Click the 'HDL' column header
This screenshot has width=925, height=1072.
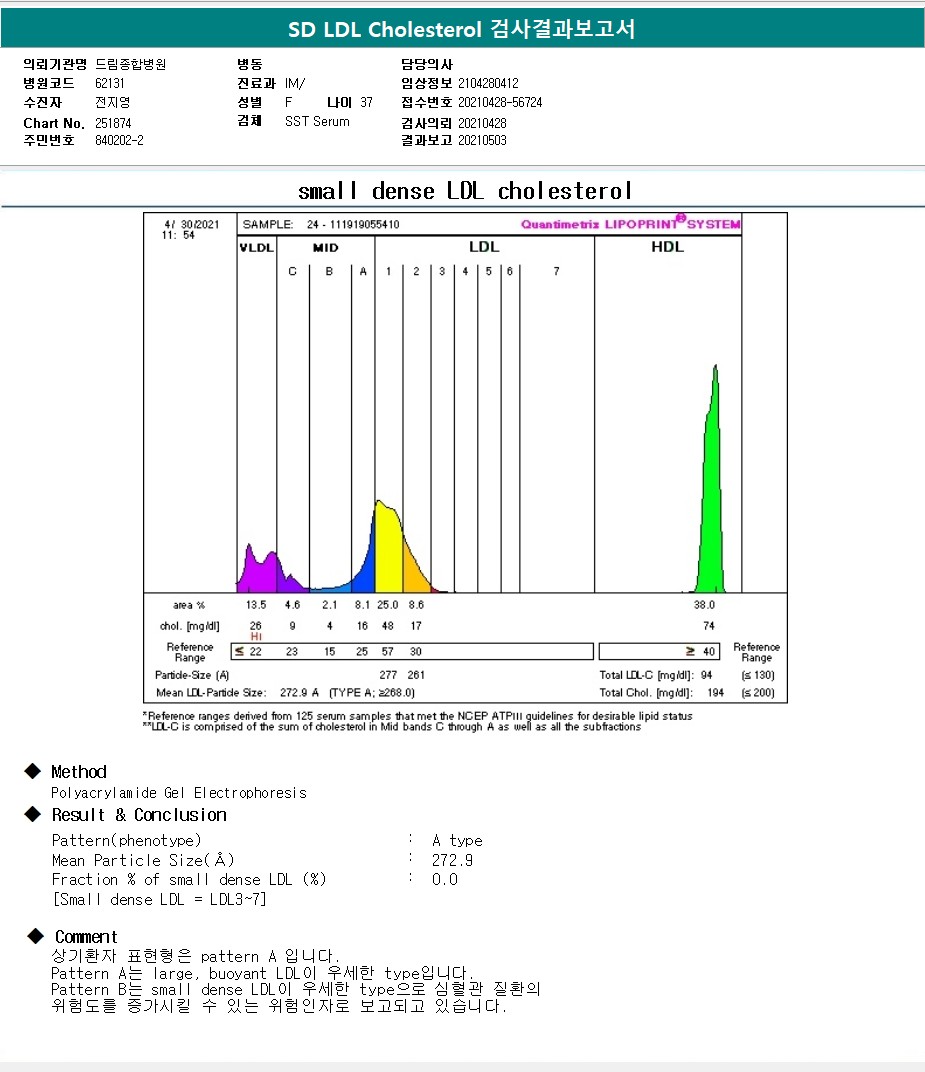[x=667, y=247]
